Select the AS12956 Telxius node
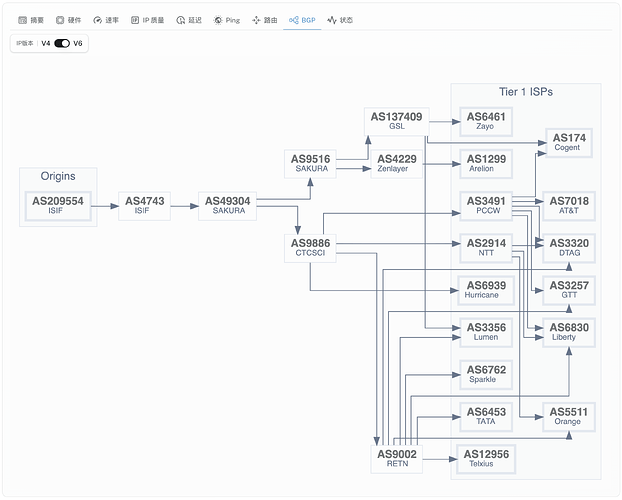This screenshot has width=622, height=500. tap(486, 459)
